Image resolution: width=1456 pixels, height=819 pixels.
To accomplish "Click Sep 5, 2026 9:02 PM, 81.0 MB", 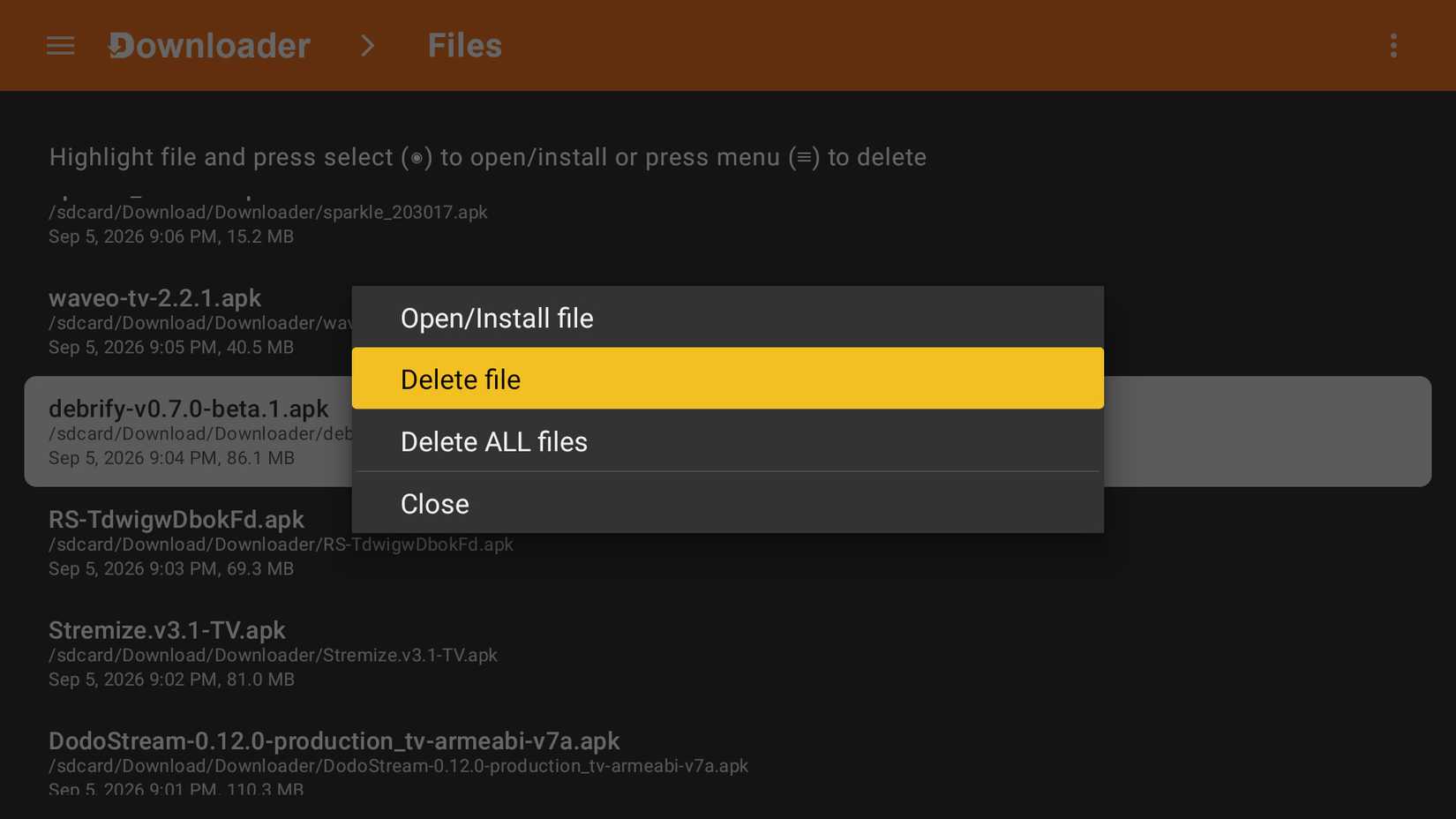I will click(x=171, y=680).
